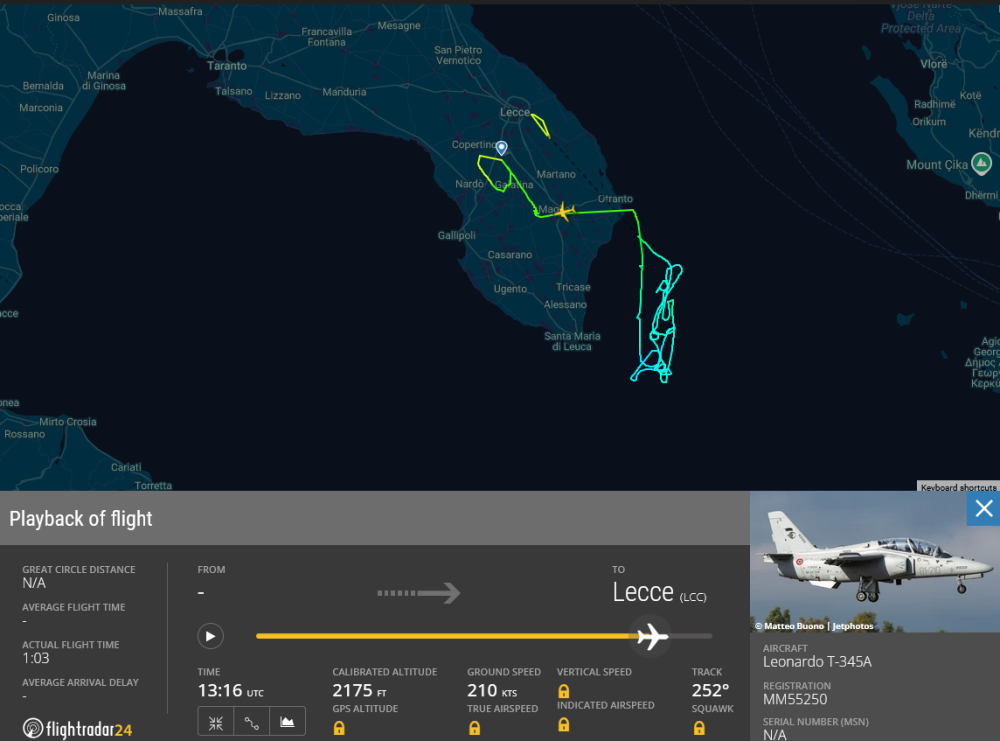Image resolution: width=1000 pixels, height=741 pixels.
Task: Click the Vertical Speed lock icon
Action: 564,691
